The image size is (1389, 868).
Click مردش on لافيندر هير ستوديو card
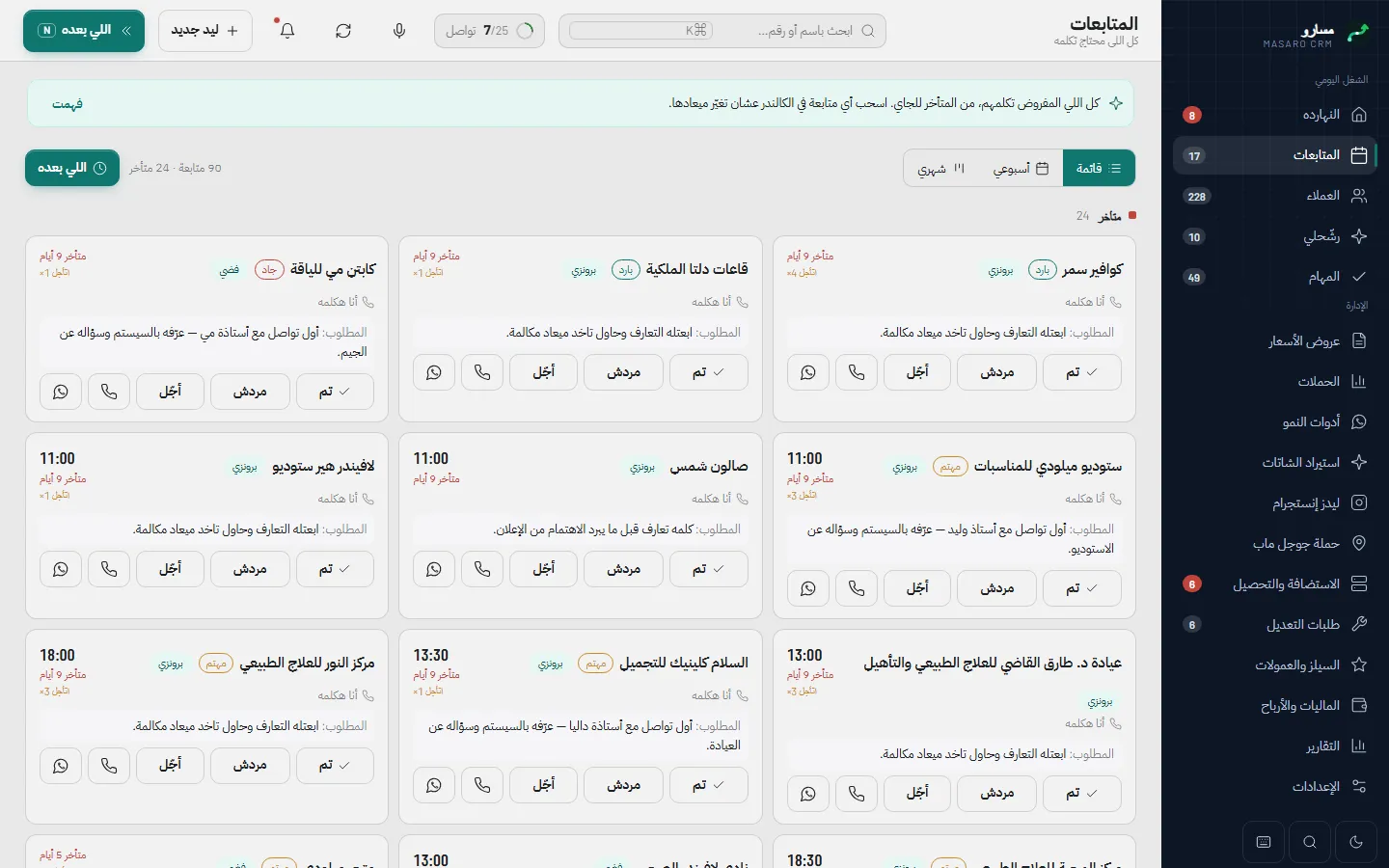pyautogui.click(x=250, y=569)
